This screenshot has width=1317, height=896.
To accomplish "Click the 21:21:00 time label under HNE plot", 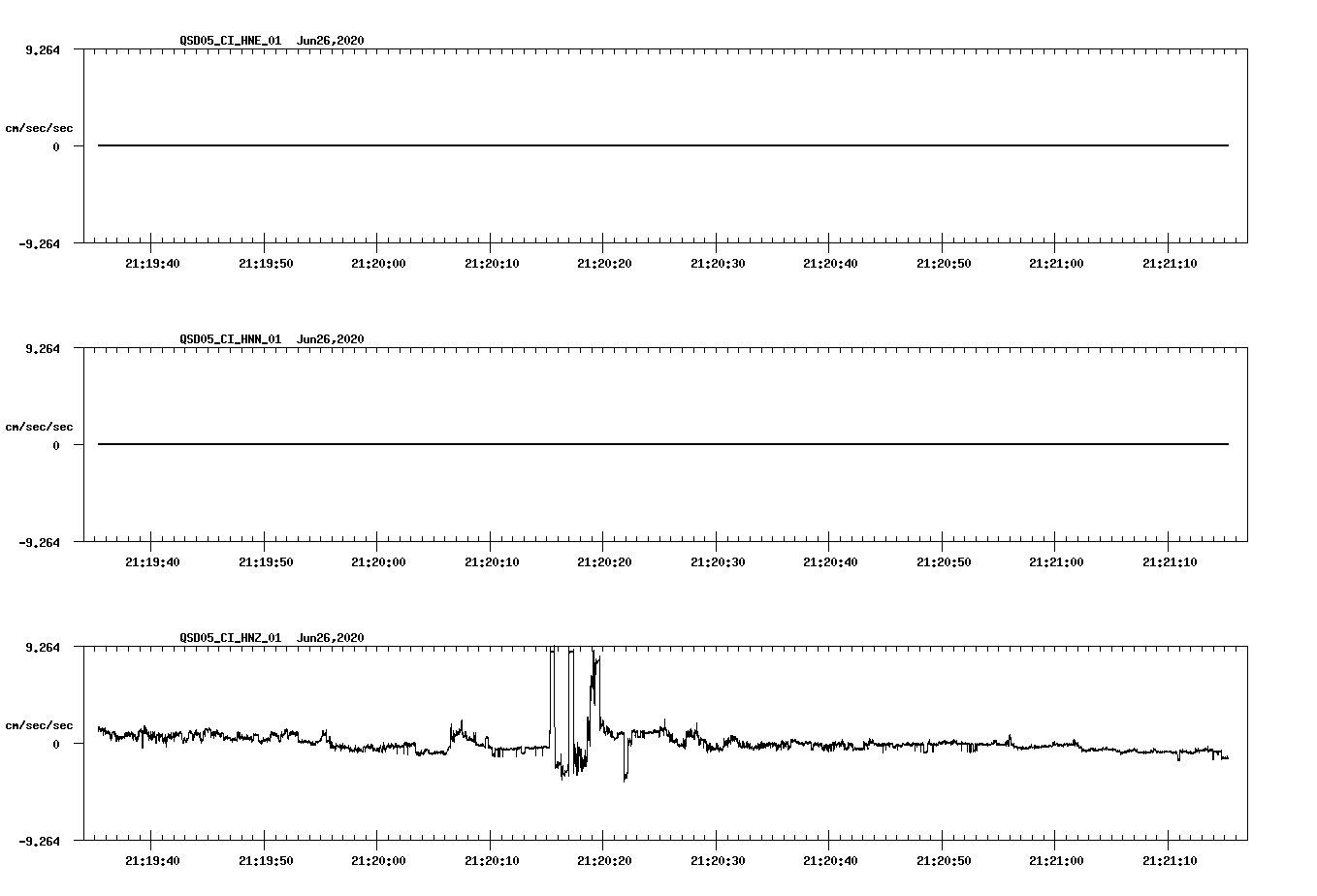I will click(x=1056, y=264).
